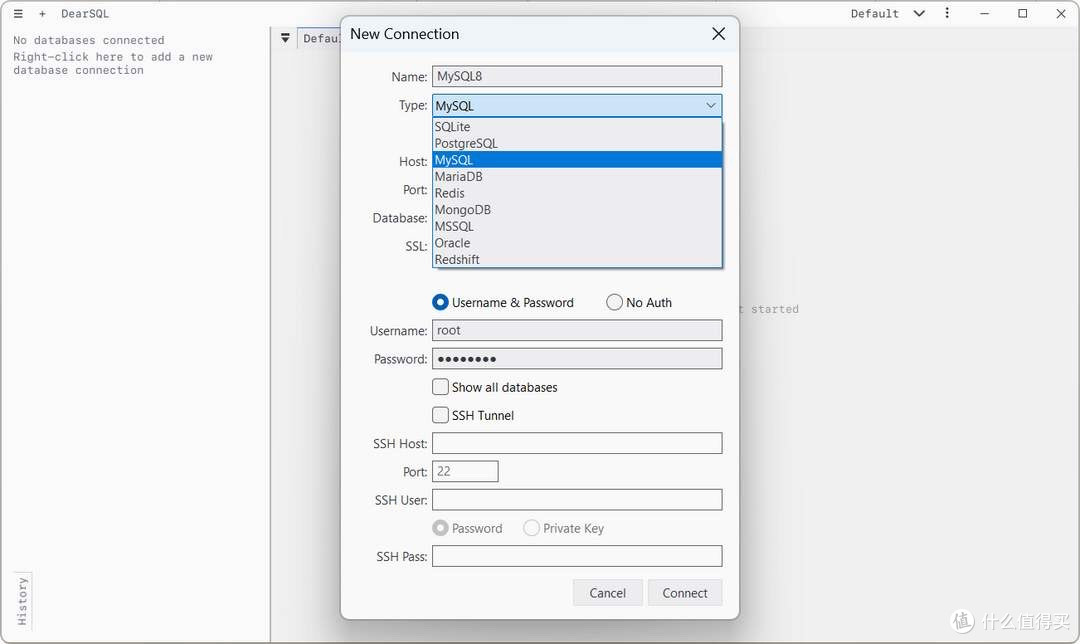Screen dimensions: 1080x644
Task: Click the SSH User input field
Action: pos(577,500)
